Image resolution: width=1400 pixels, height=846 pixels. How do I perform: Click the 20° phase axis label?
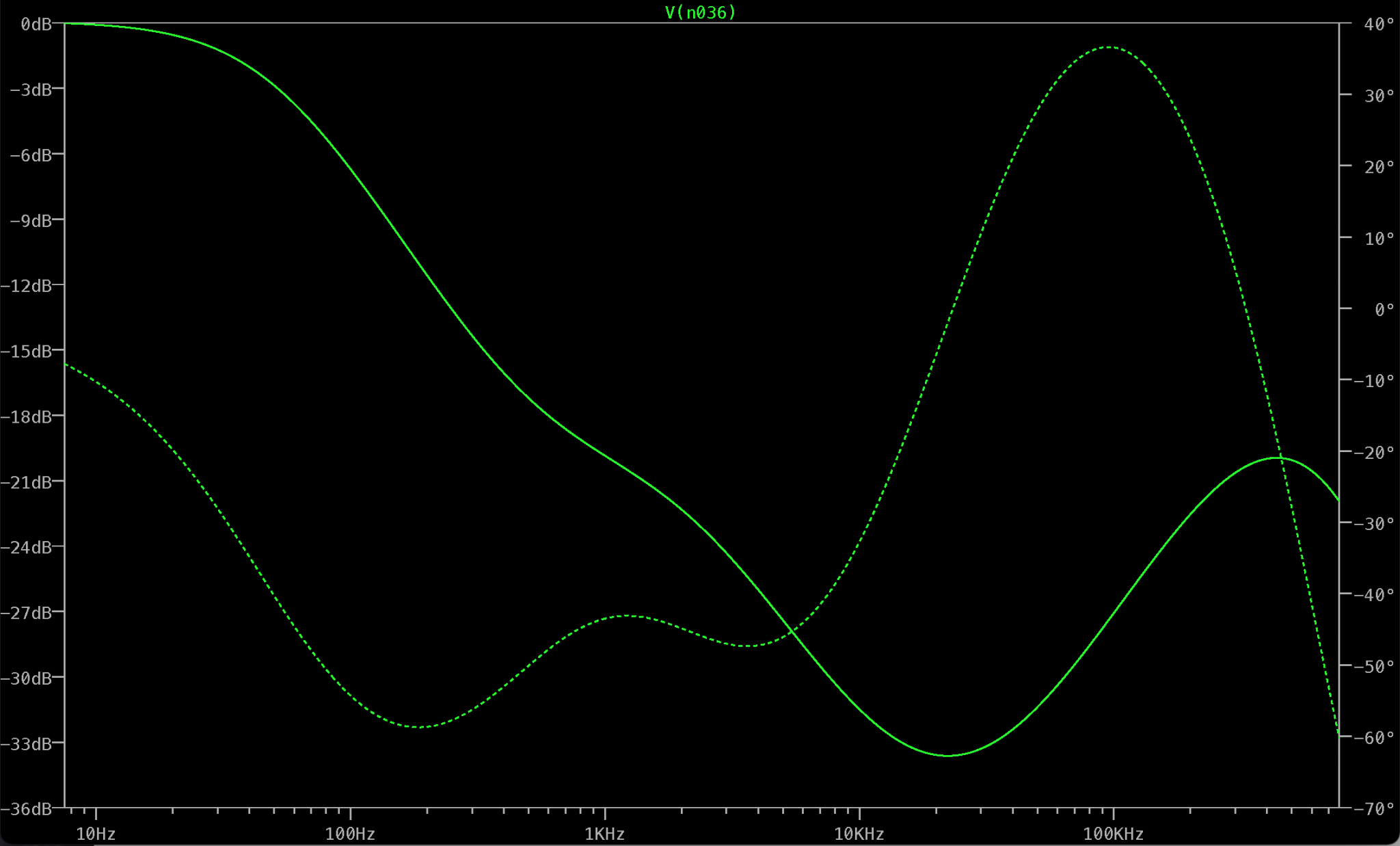click(x=1379, y=167)
